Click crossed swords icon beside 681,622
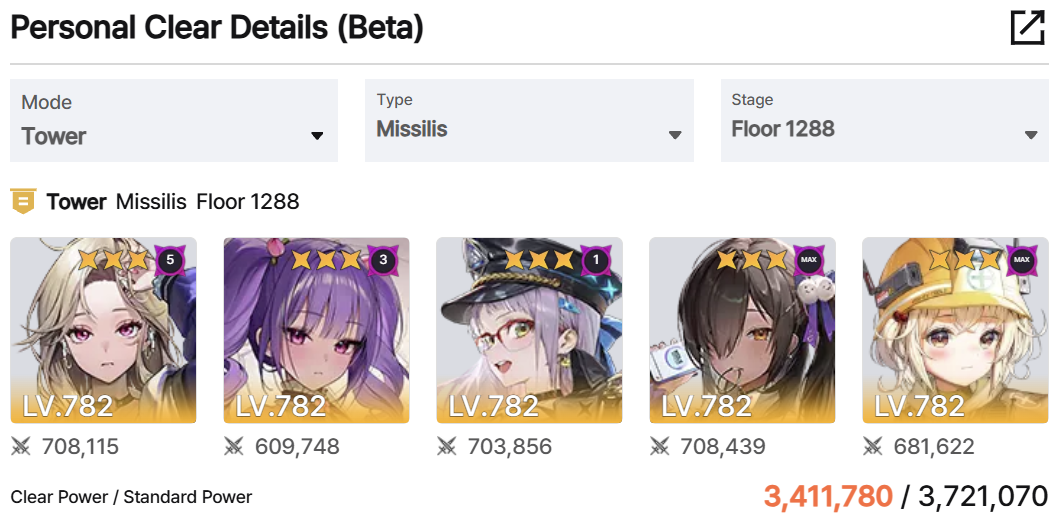 (x=873, y=446)
